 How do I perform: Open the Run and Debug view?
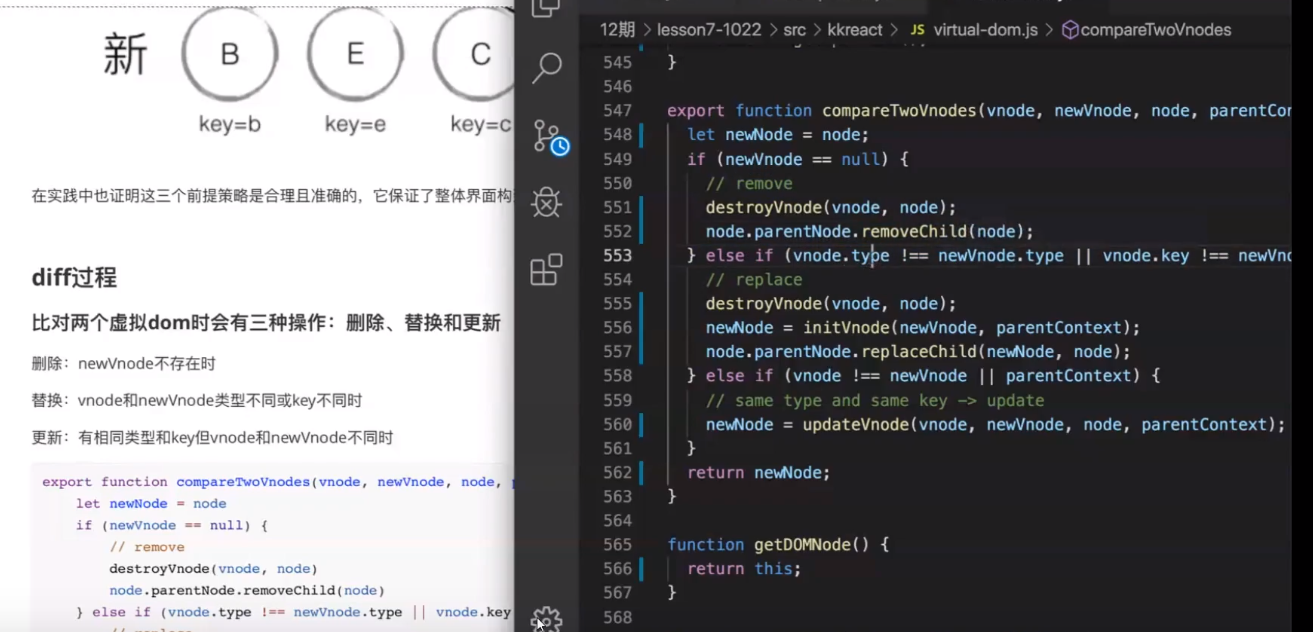(x=547, y=203)
